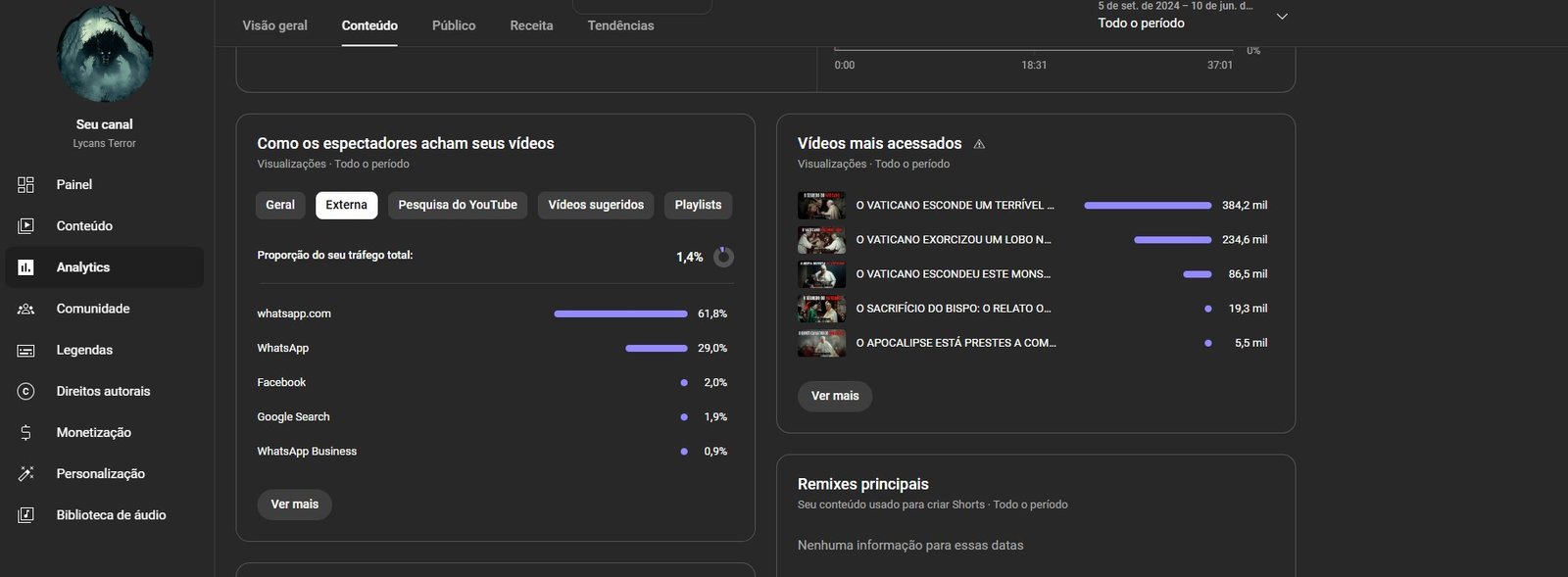1568x577 pixels.
Task: Select the Geral traffic filter chip
Action: (x=280, y=205)
